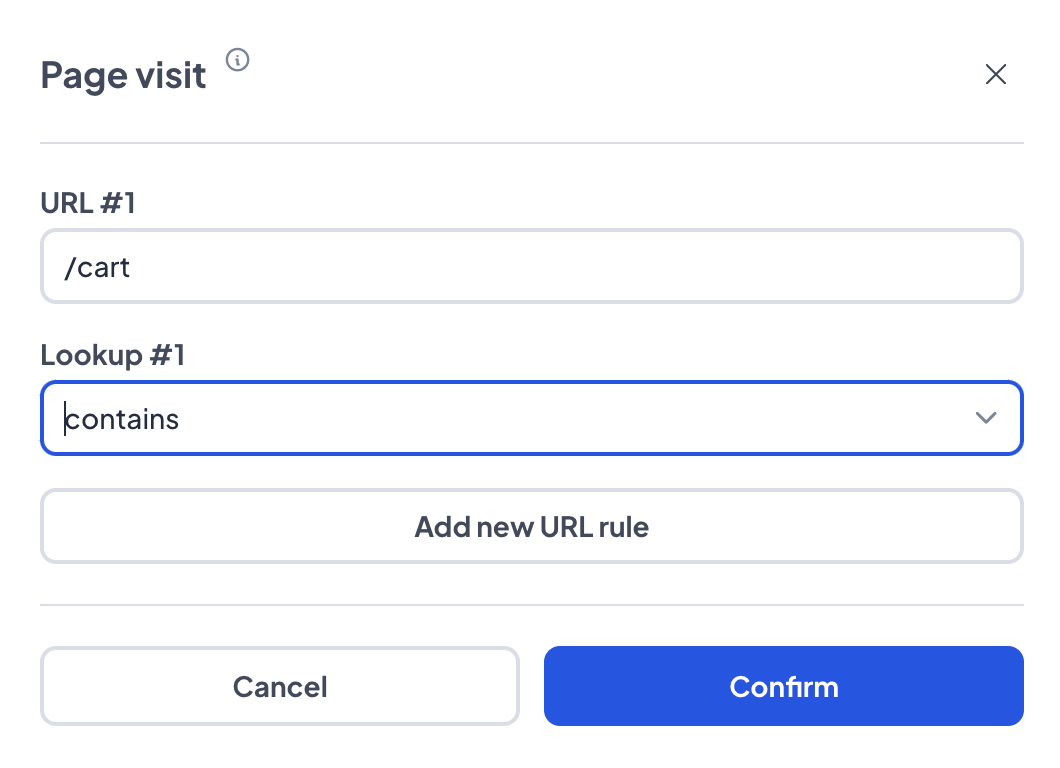Place cursor after /cart text

tap(130, 268)
